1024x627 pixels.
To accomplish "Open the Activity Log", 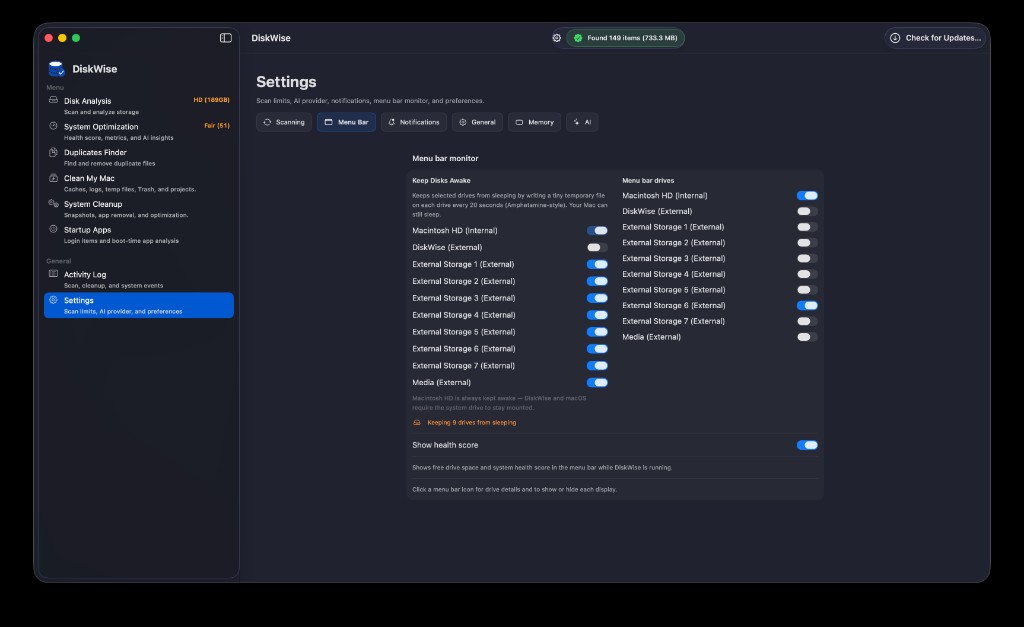I will (x=138, y=279).
